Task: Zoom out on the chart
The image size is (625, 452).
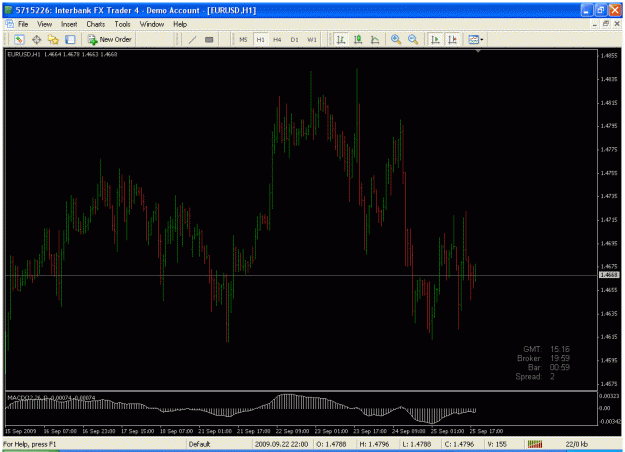Action: coord(413,39)
